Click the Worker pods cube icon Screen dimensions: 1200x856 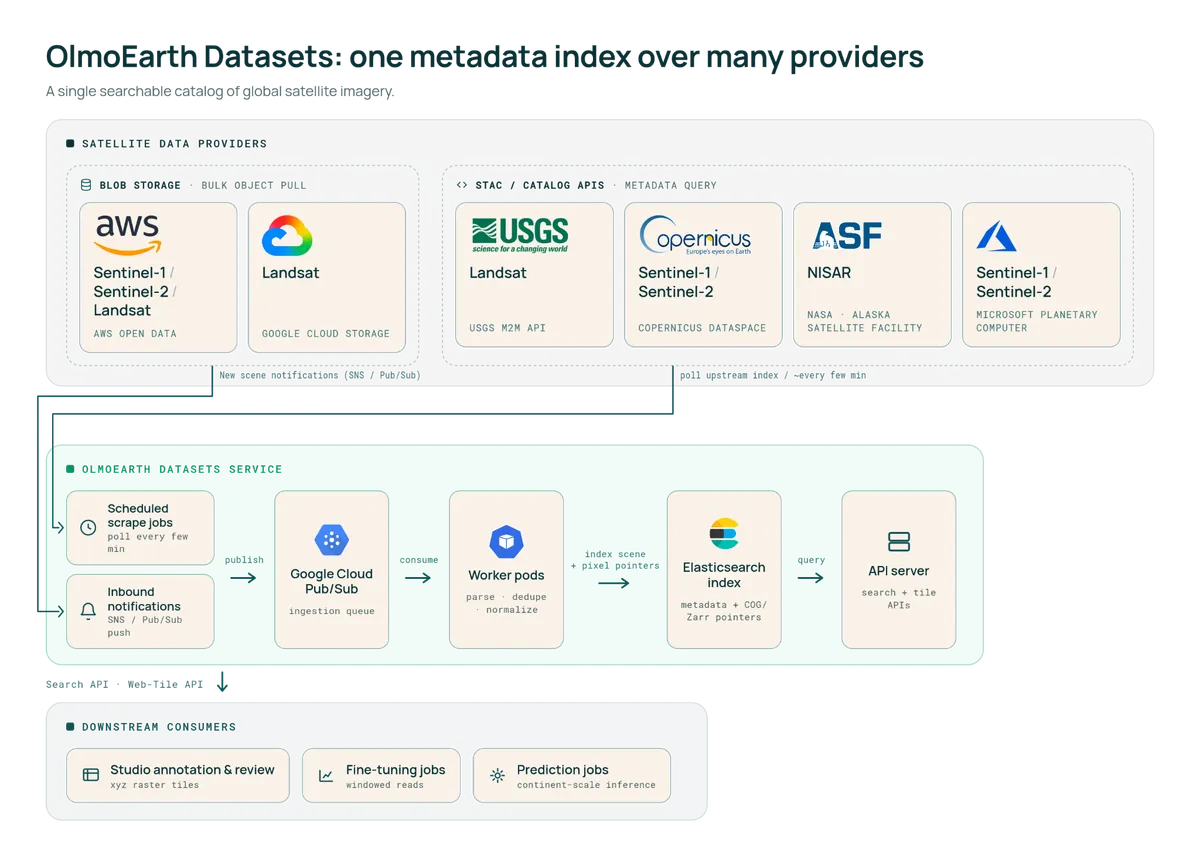[506, 542]
